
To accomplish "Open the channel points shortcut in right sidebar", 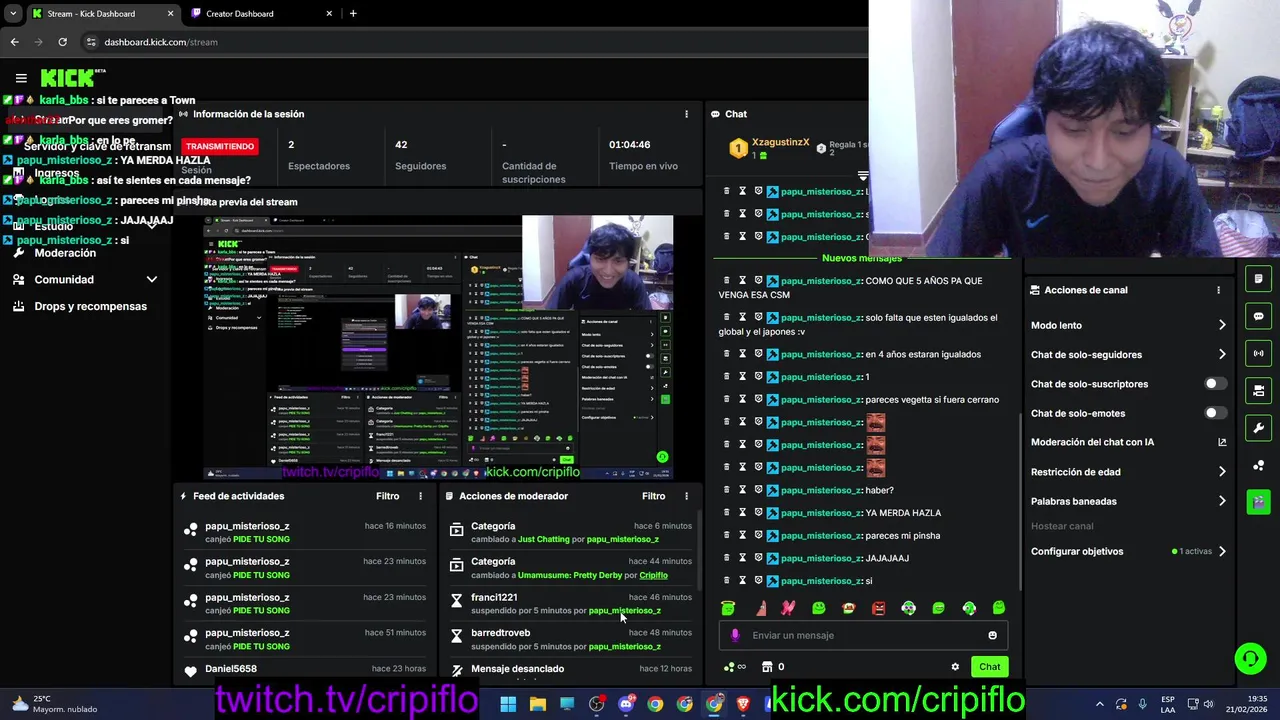I will point(1258,465).
